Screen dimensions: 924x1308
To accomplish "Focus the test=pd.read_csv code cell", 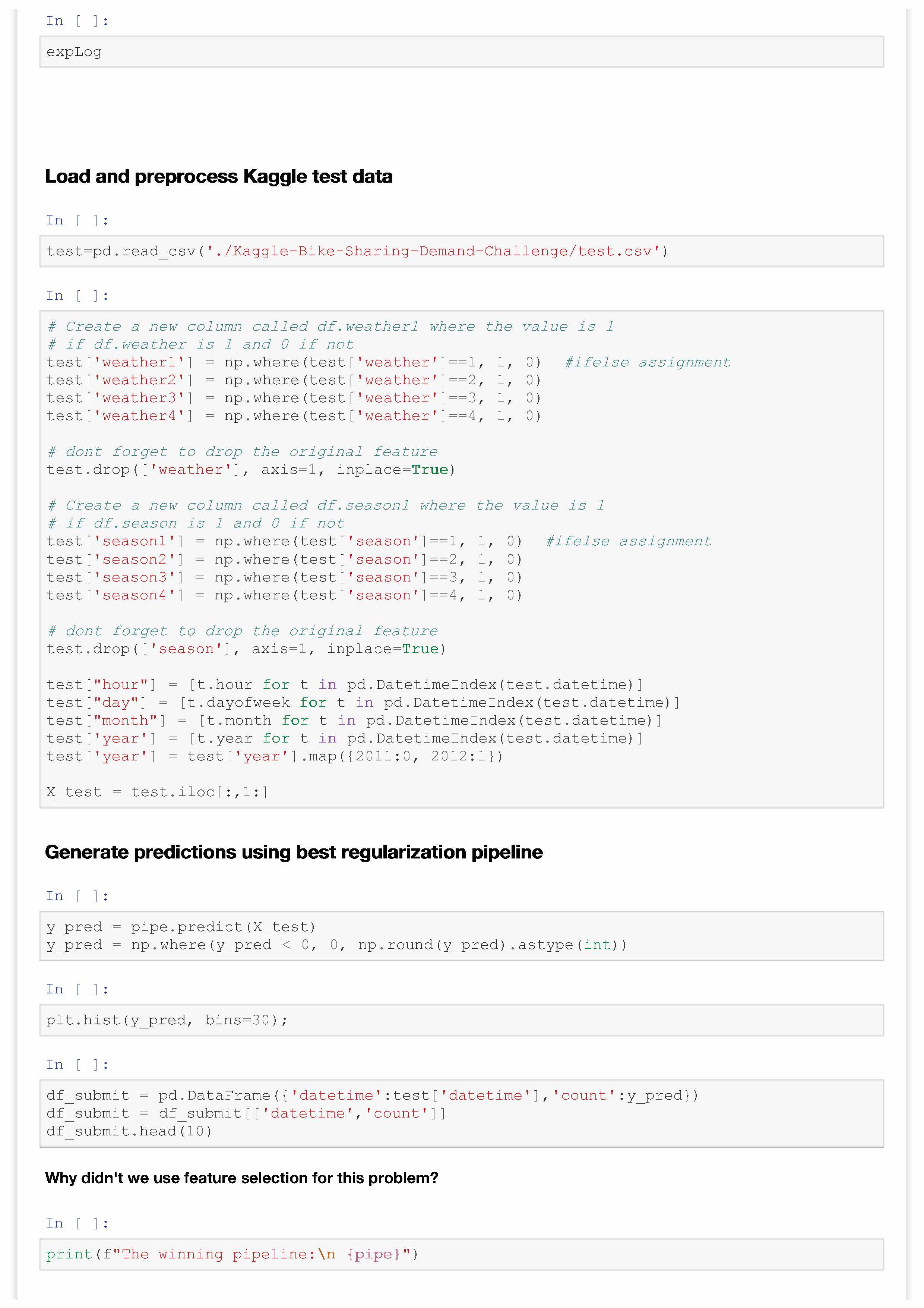I will pos(461,251).
